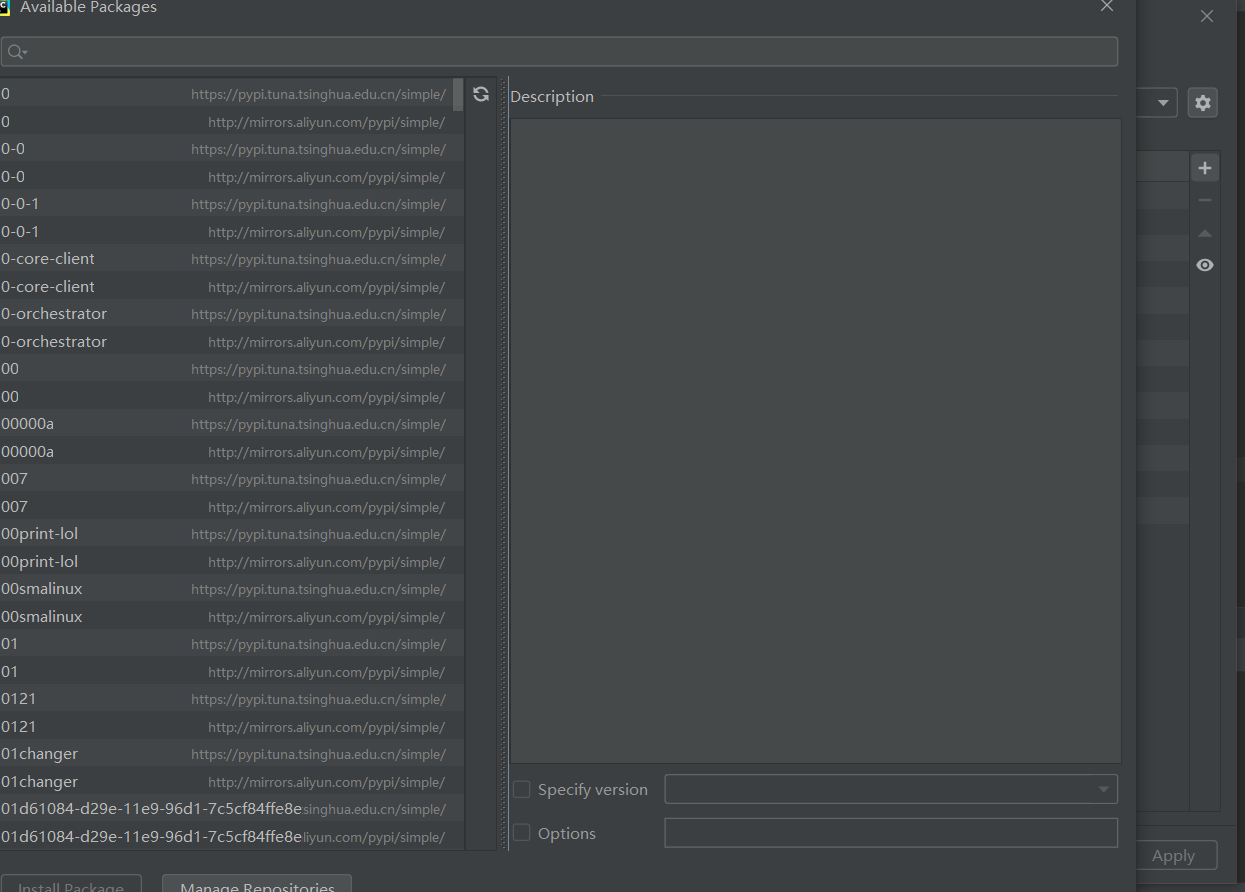Click the Options text field

pos(891,833)
